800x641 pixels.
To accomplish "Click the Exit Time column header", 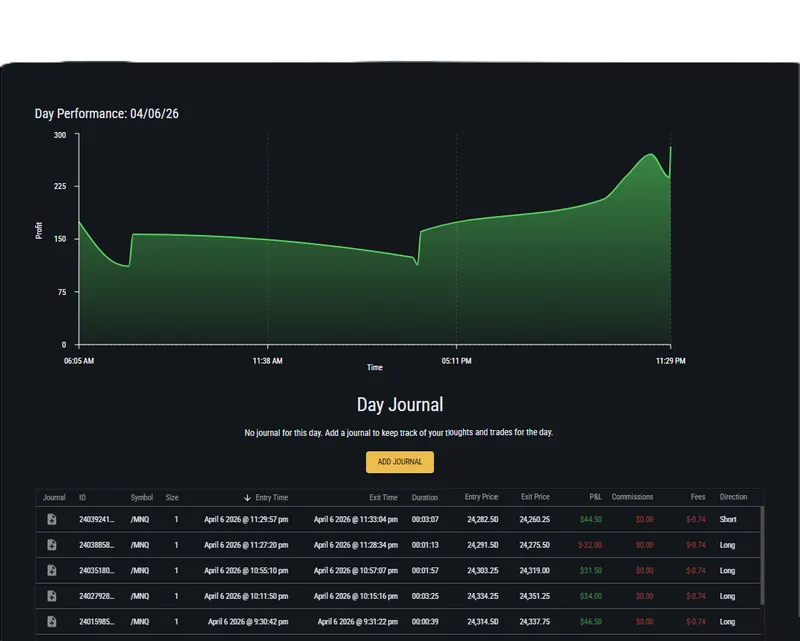I will click(x=383, y=497).
